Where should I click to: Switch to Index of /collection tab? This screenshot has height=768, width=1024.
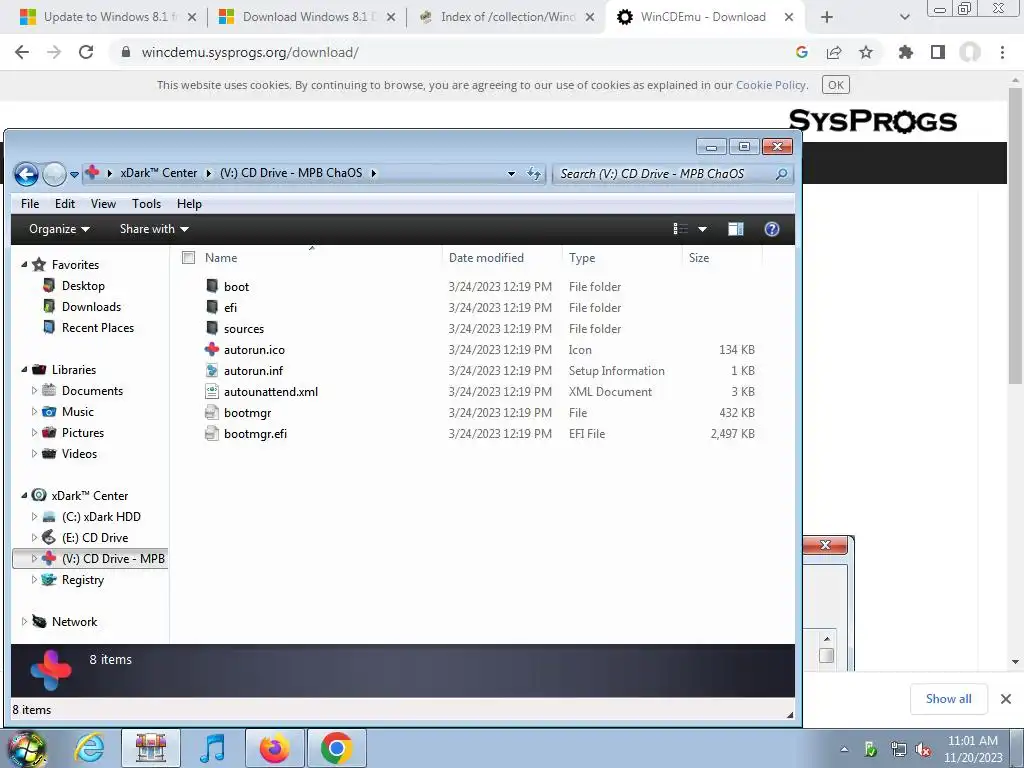(x=507, y=17)
